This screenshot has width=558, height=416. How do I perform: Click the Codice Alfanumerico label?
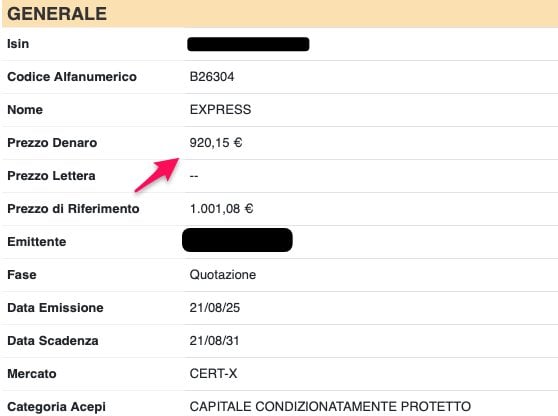(x=72, y=77)
